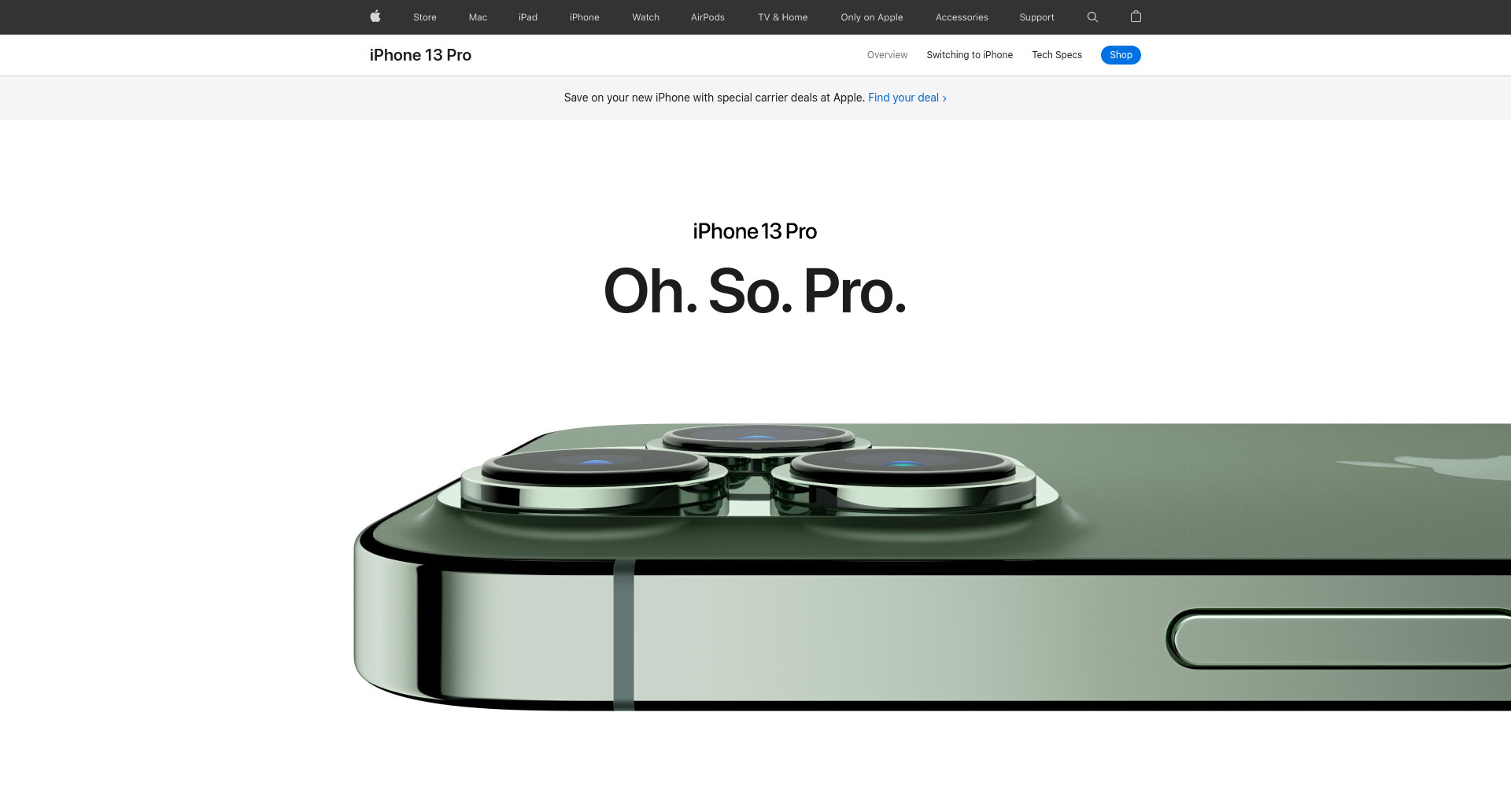Open the Store menu item
This screenshot has height=812, width=1511.
[425, 17]
